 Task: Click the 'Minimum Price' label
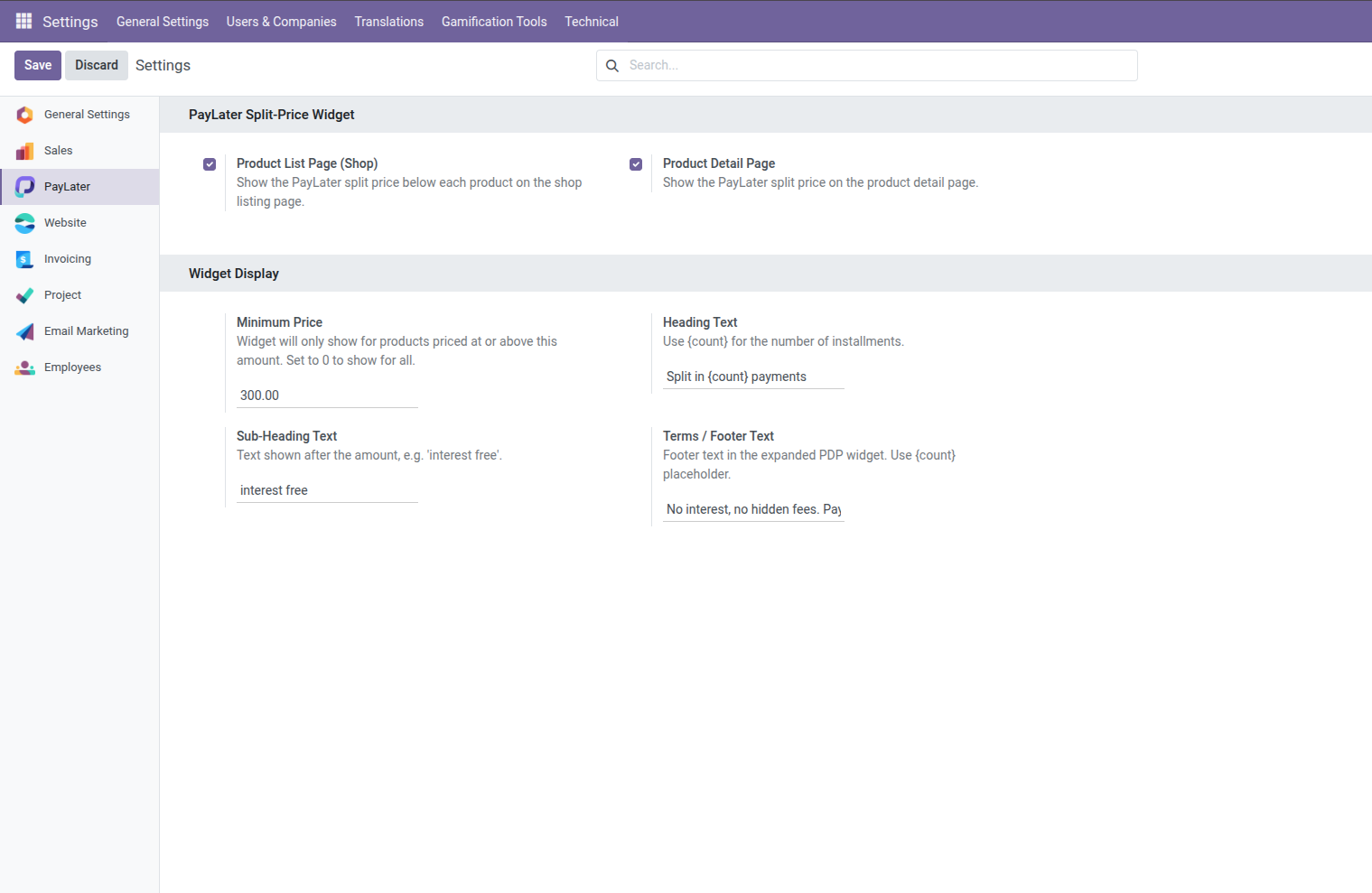click(279, 322)
